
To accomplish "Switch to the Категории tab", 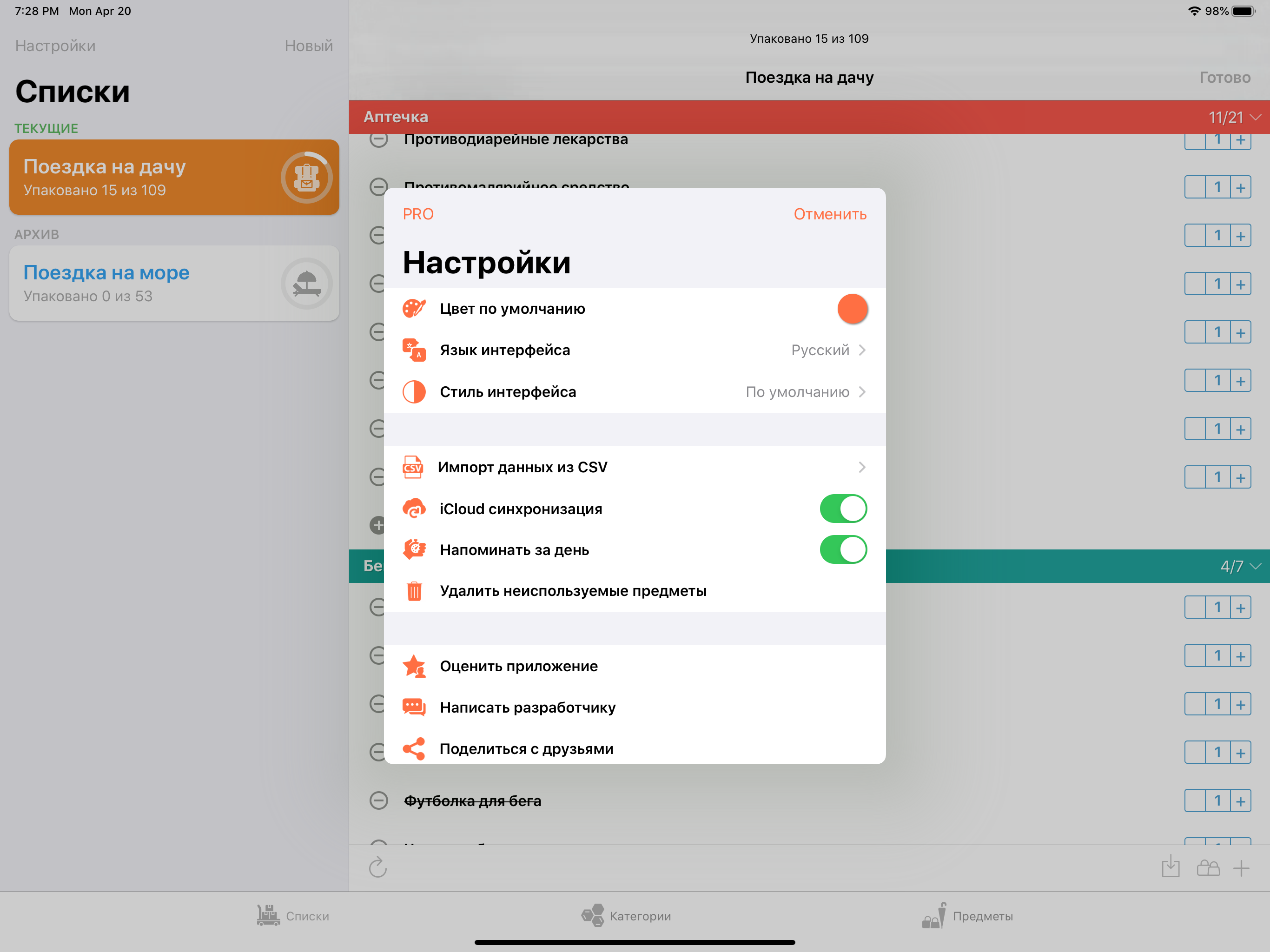I will pos(626,915).
